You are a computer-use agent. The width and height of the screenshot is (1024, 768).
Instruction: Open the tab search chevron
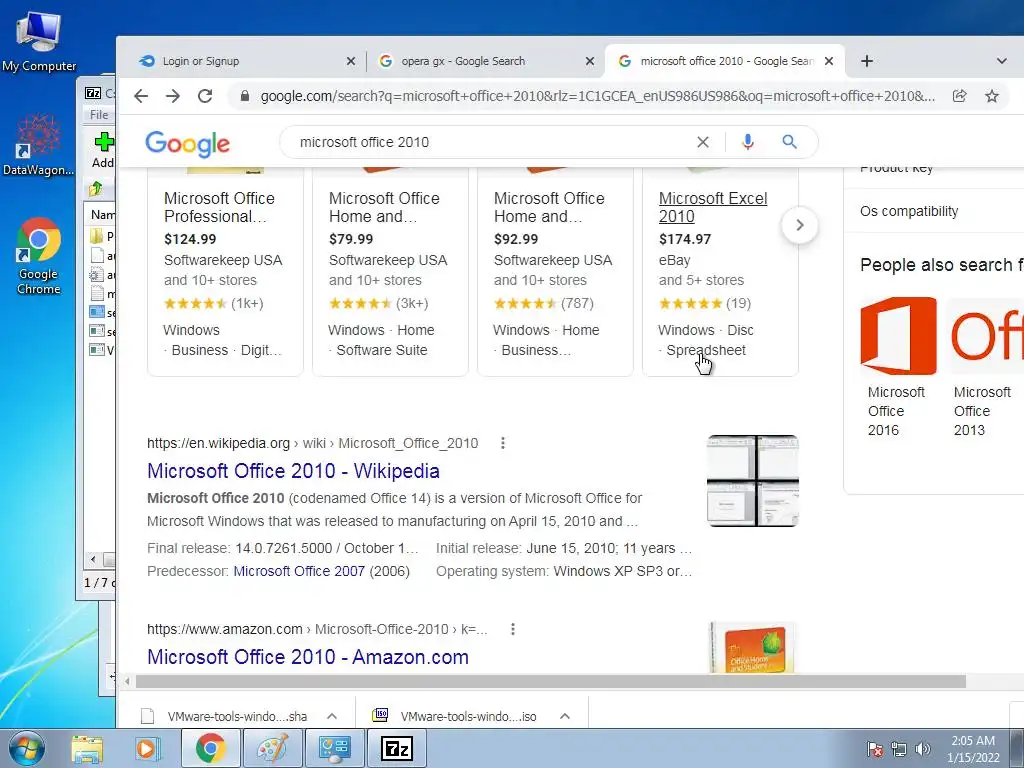coord(1001,61)
